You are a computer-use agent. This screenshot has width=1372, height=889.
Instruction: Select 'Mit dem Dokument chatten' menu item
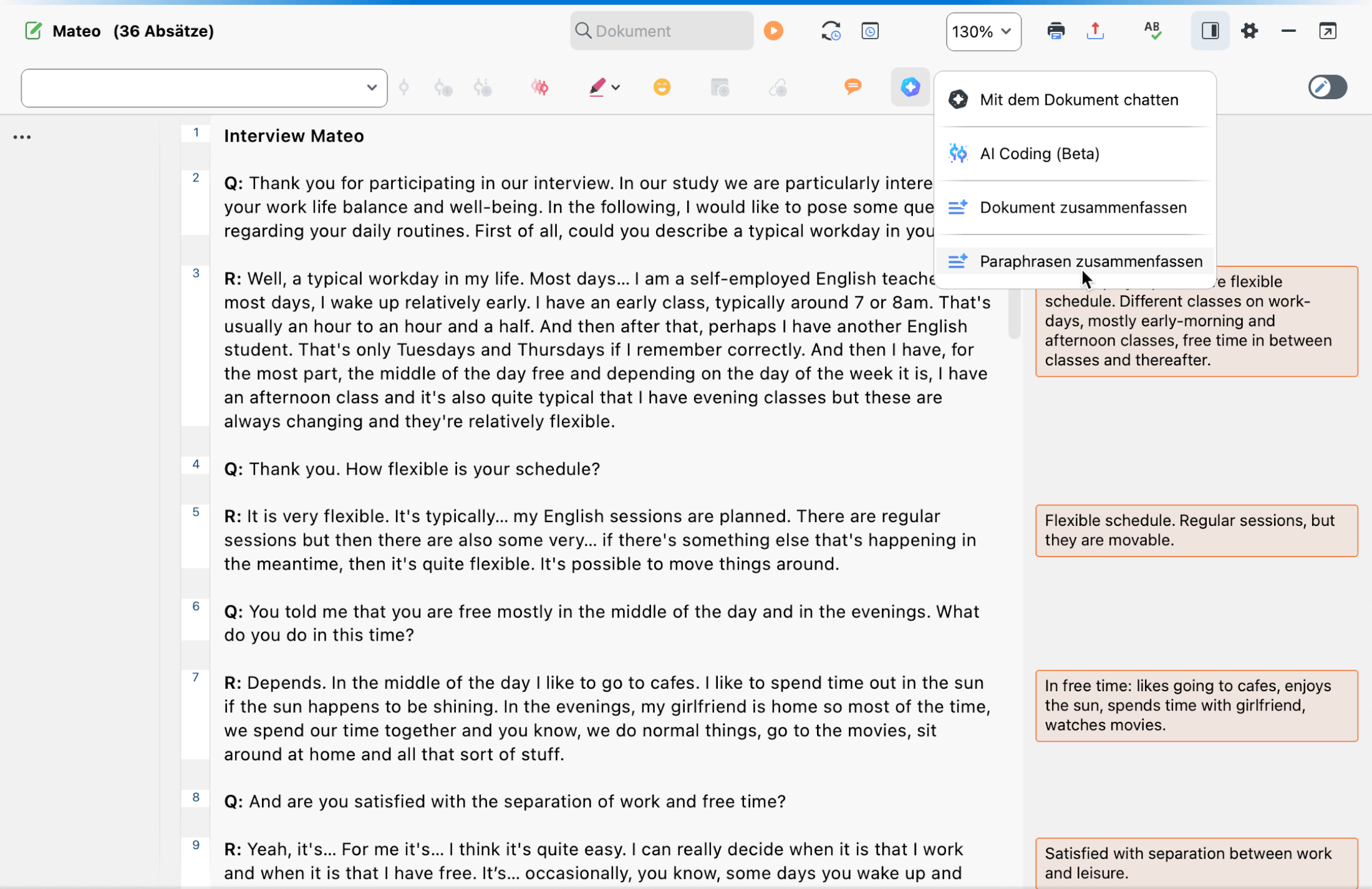click(x=1078, y=100)
